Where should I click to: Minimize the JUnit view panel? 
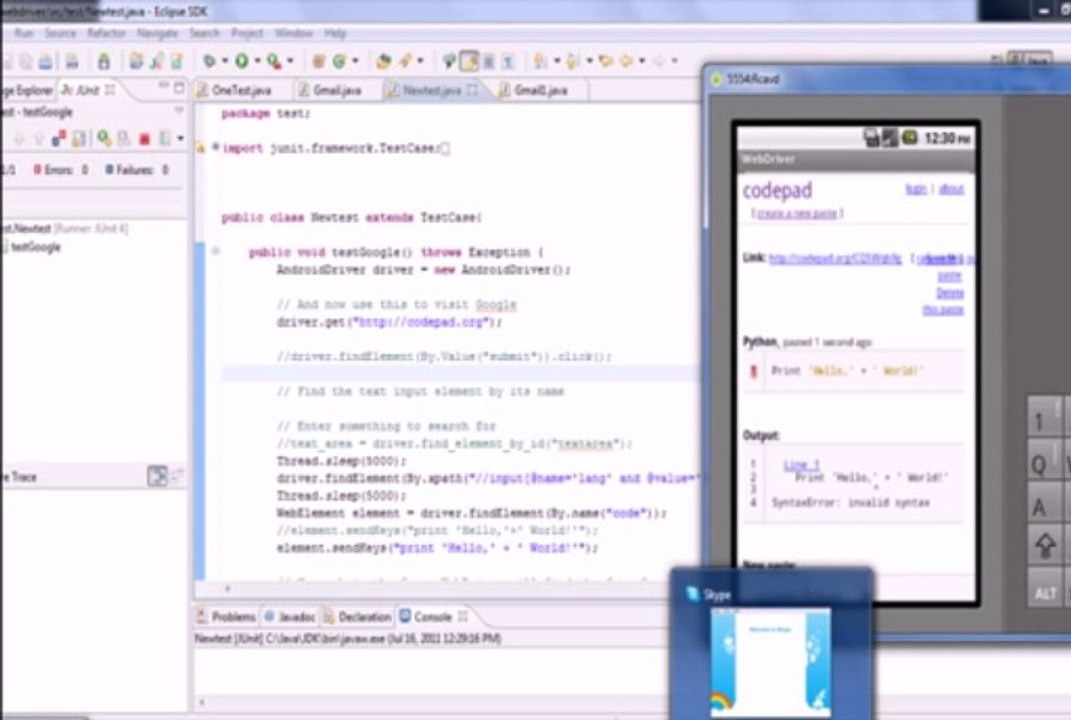(164, 86)
